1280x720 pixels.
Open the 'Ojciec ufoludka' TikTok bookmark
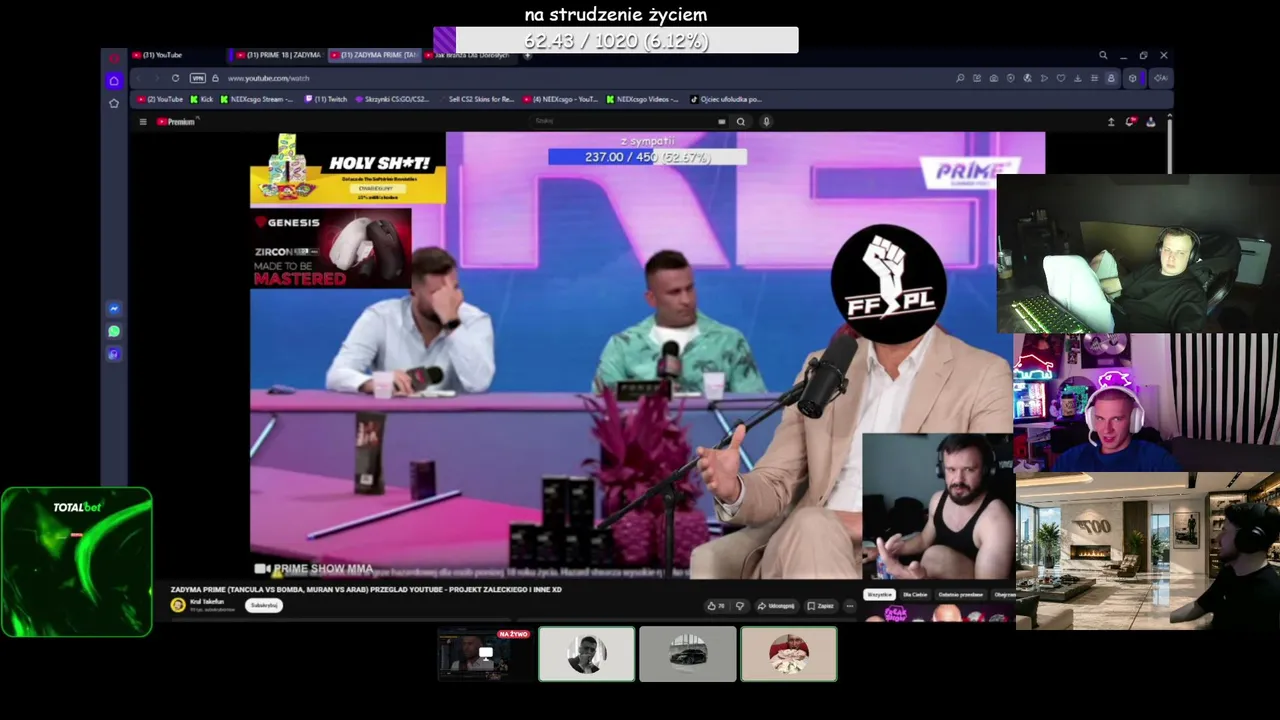tap(726, 99)
